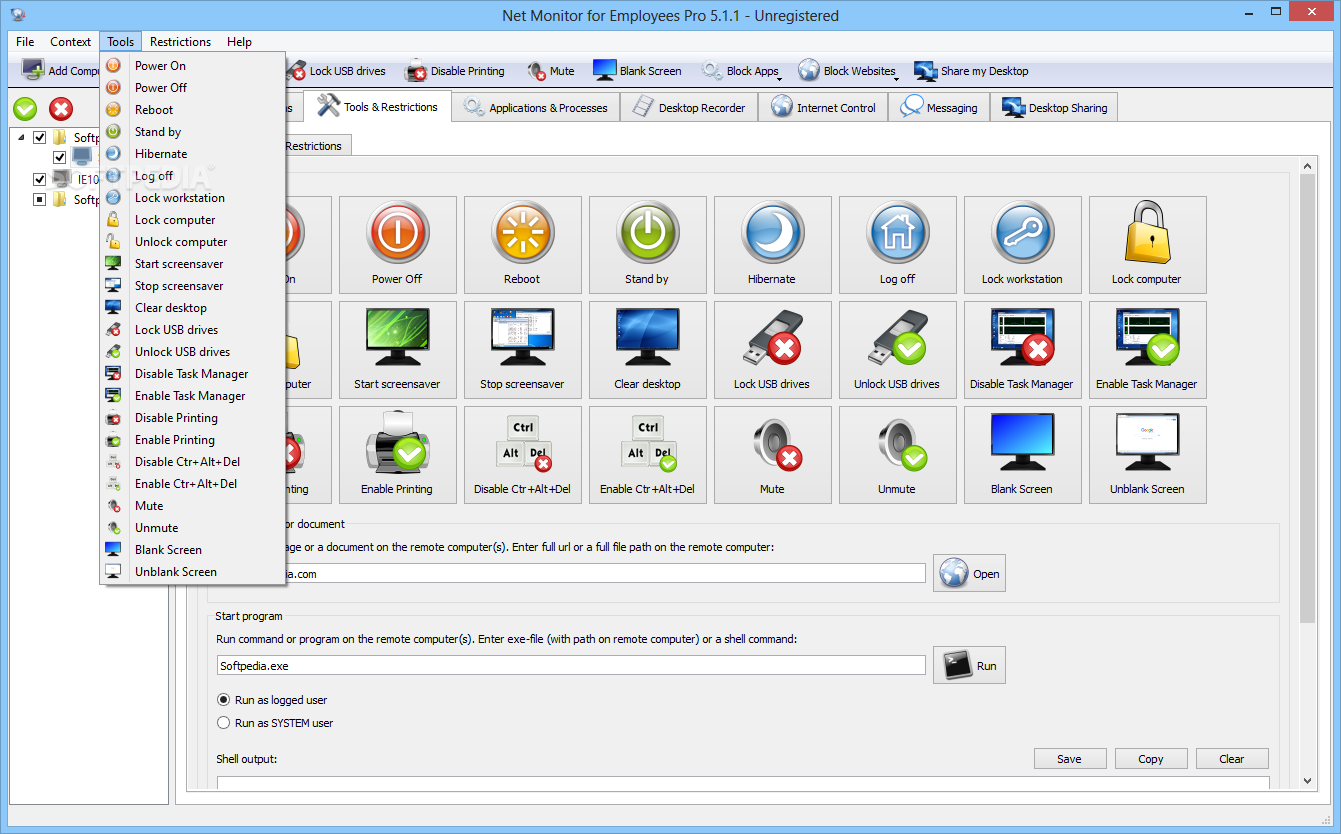1341x834 pixels.
Task: Click Lock USB drives in top toolbar
Action: click(336, 71)
